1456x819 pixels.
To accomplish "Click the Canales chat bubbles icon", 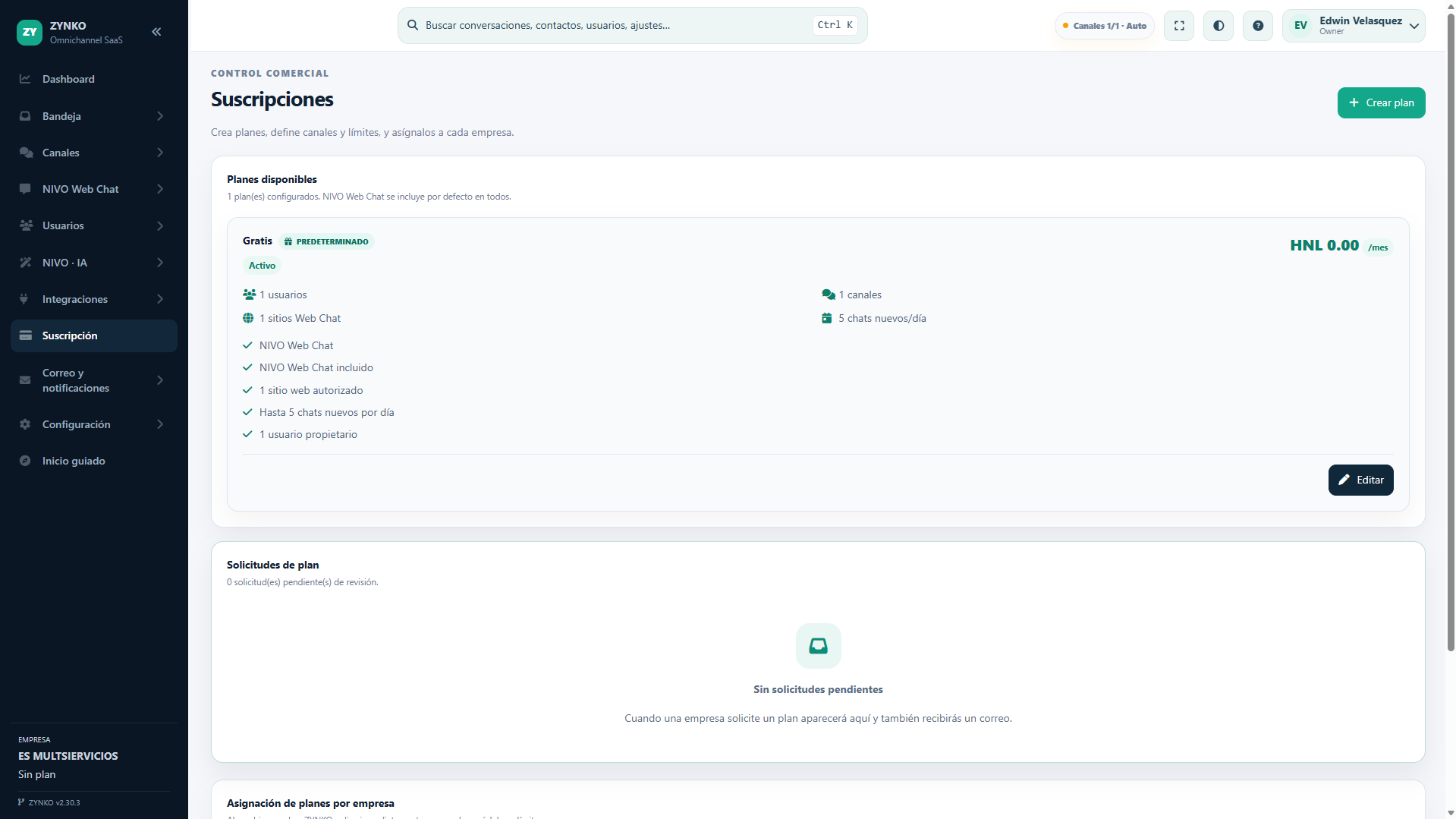I will tap(26, 153).
